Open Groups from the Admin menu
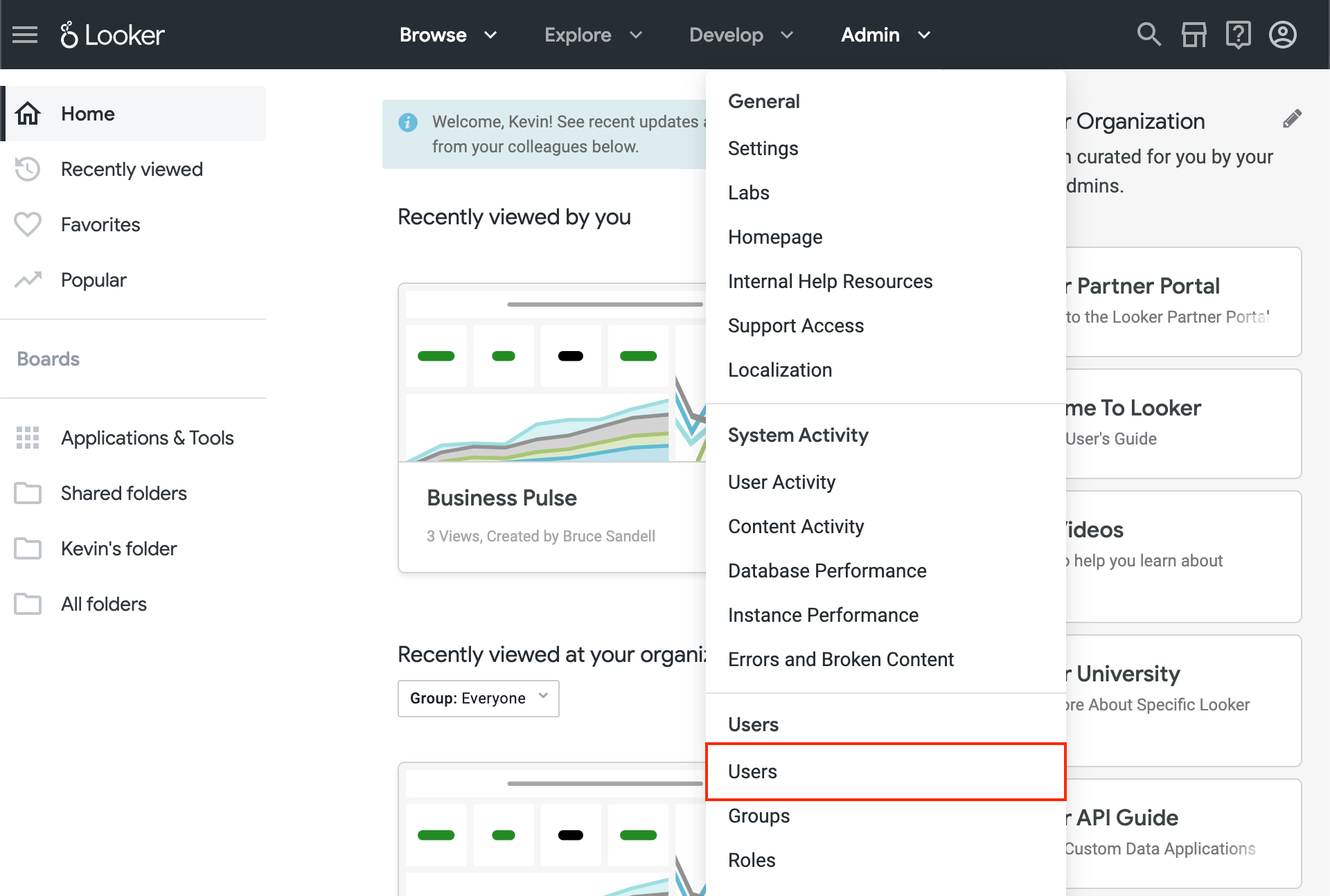Screen dimensions: 1330x896 759,816
